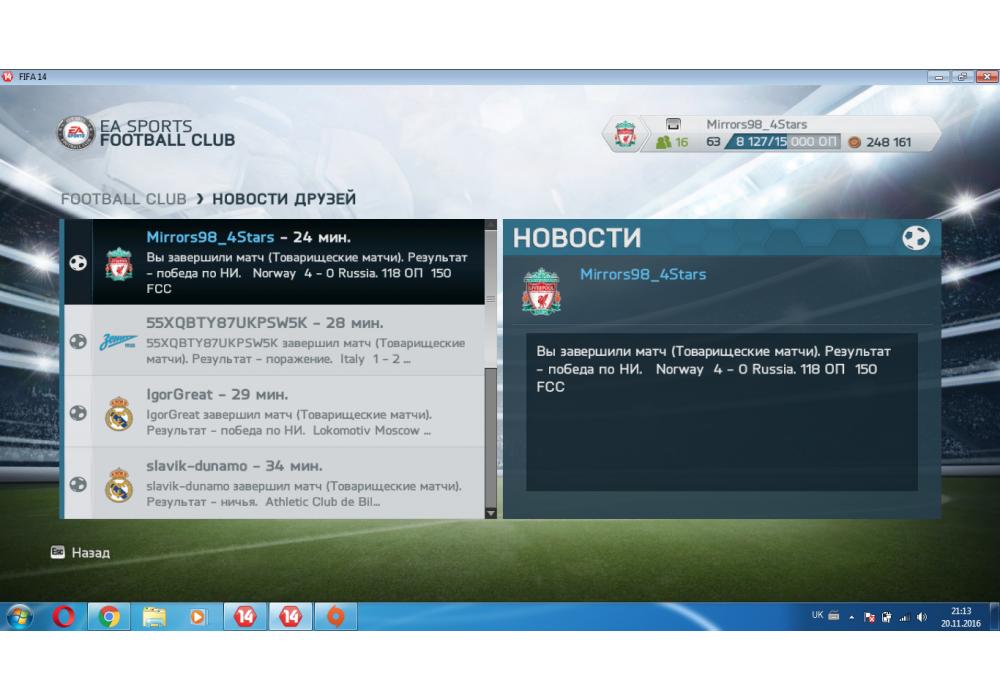Click the EA Sports Football Club logo

pos(76,133)
